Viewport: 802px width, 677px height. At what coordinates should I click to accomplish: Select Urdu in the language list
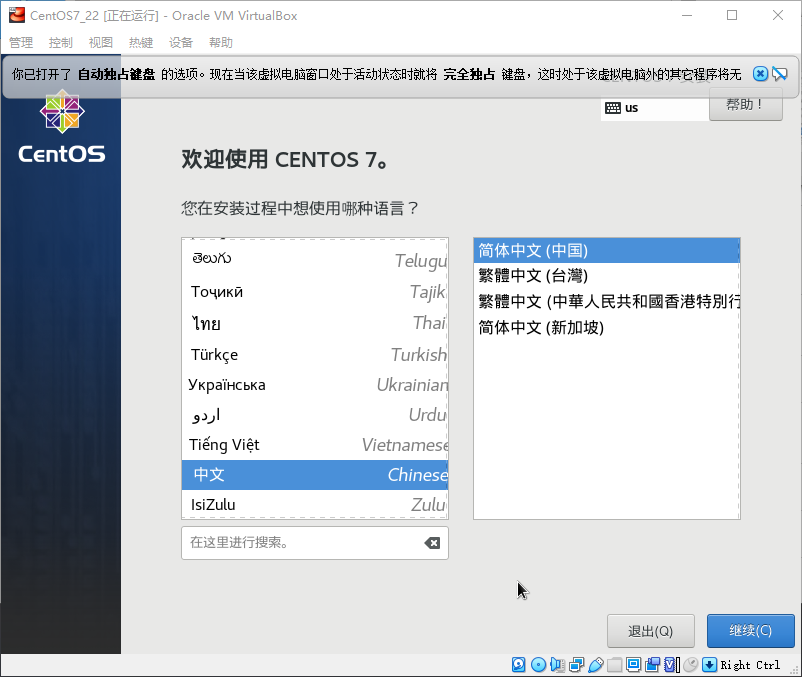315,415
